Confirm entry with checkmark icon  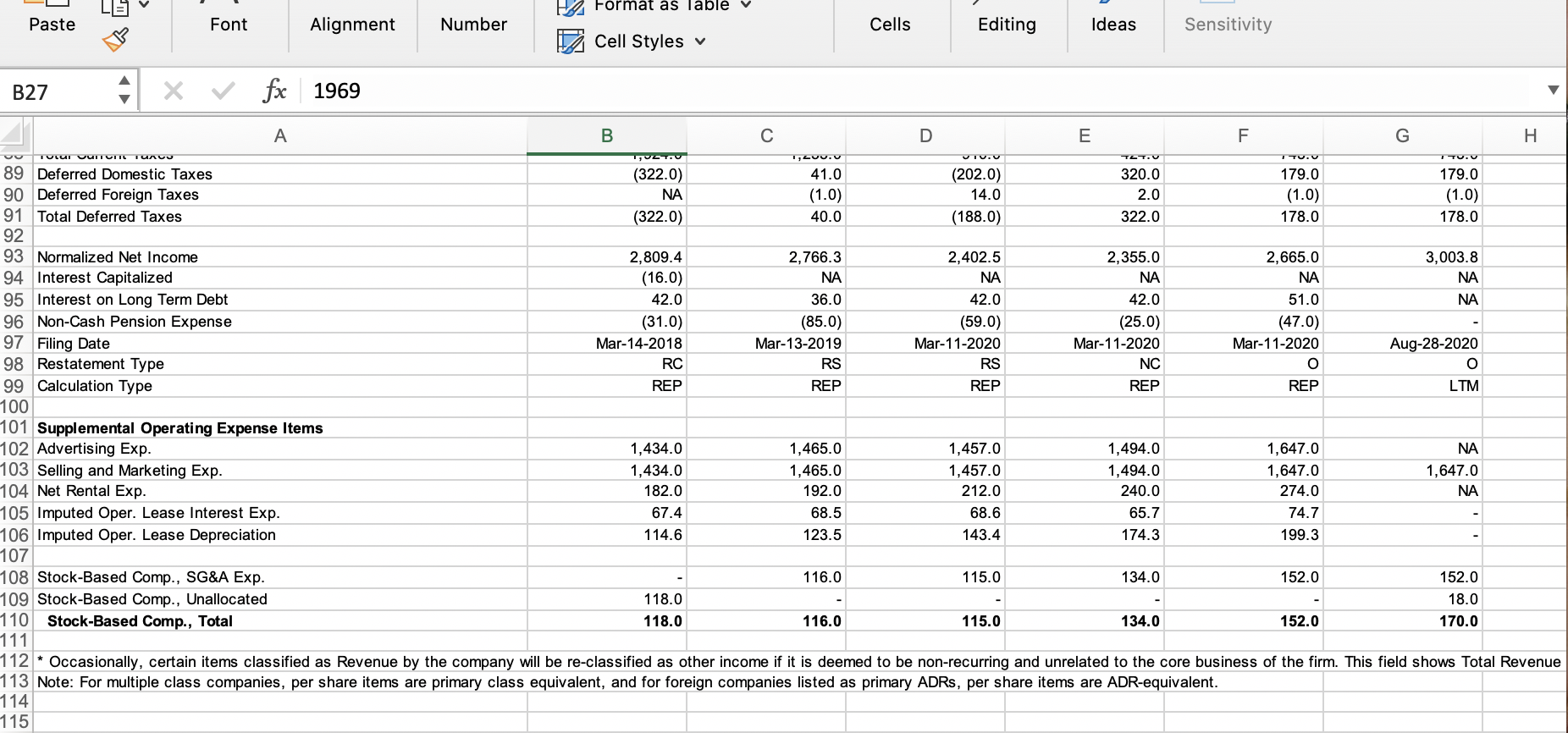tap(223, 91)
